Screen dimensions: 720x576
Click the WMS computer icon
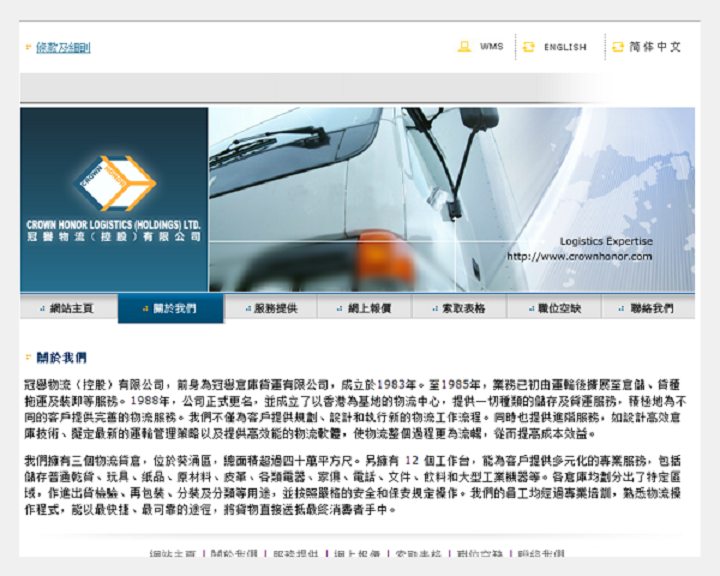click(x=464, y=46)
